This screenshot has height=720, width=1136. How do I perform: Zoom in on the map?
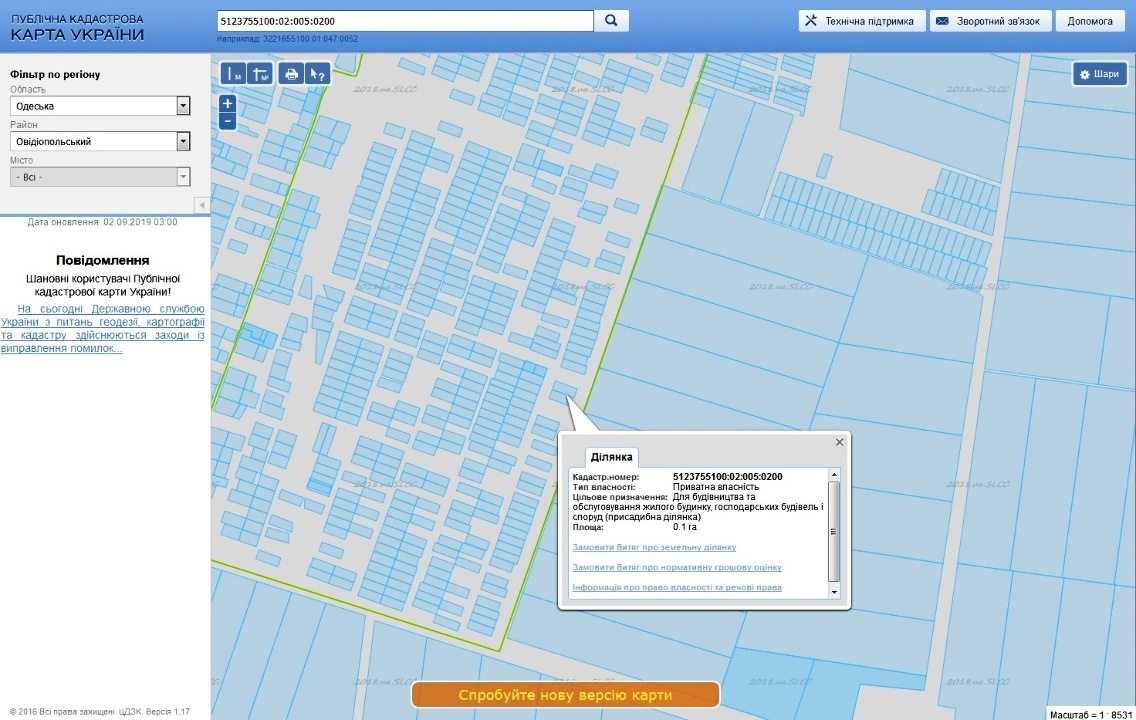(x=227, y=104)
